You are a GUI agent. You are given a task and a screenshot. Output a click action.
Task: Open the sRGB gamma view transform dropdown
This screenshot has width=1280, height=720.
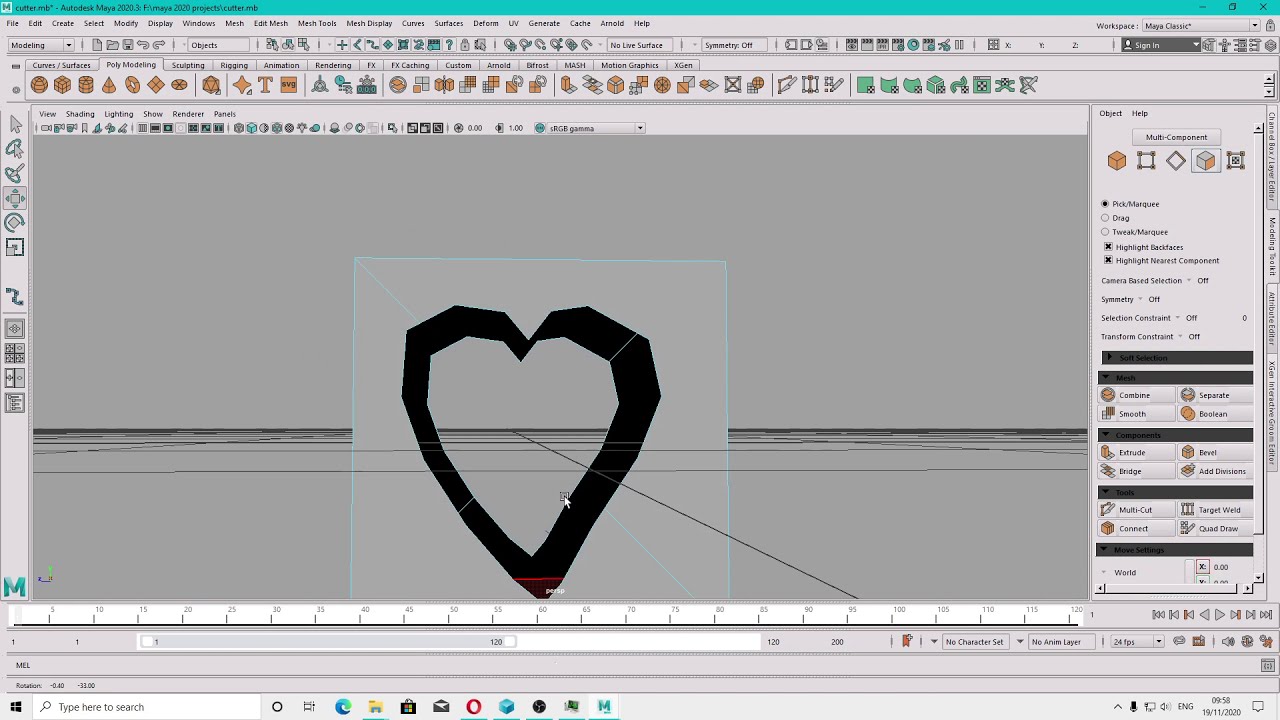click(596, 128)
